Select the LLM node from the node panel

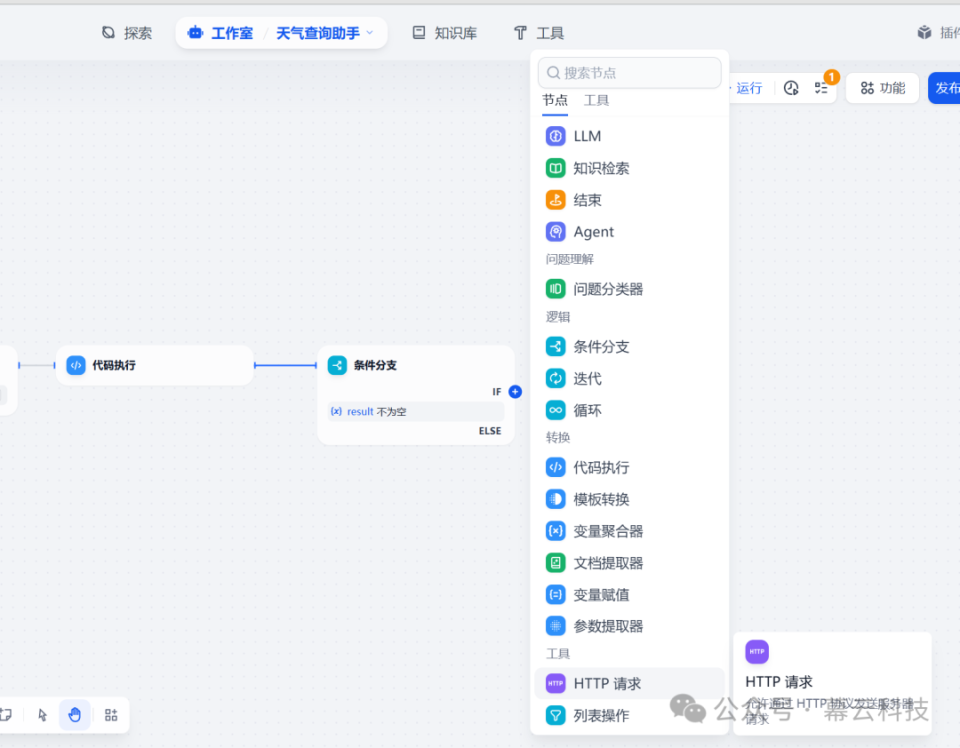[x=588, y=135]
